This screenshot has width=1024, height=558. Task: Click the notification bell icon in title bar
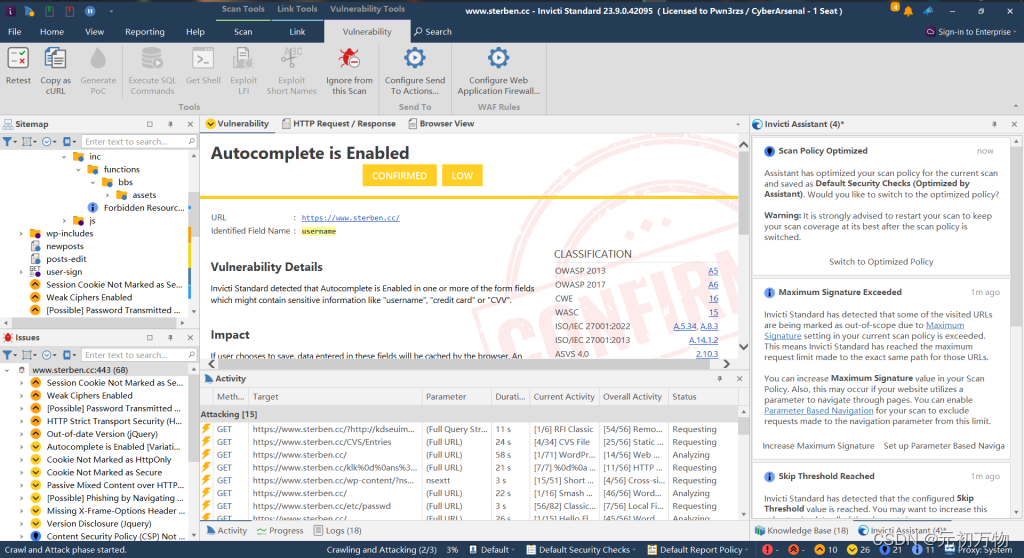coord(908,11)
